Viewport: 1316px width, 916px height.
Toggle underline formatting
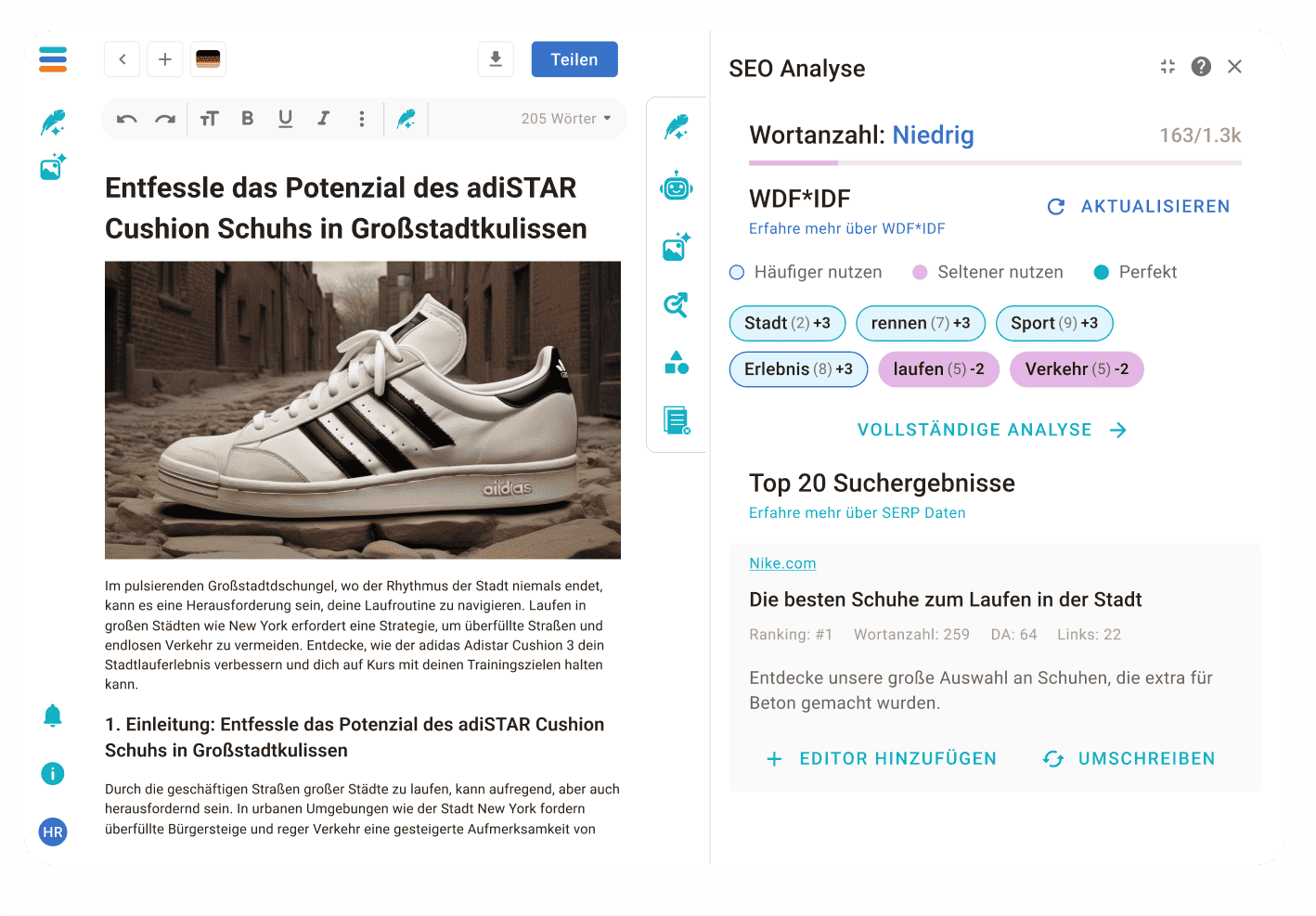(286, 119)
